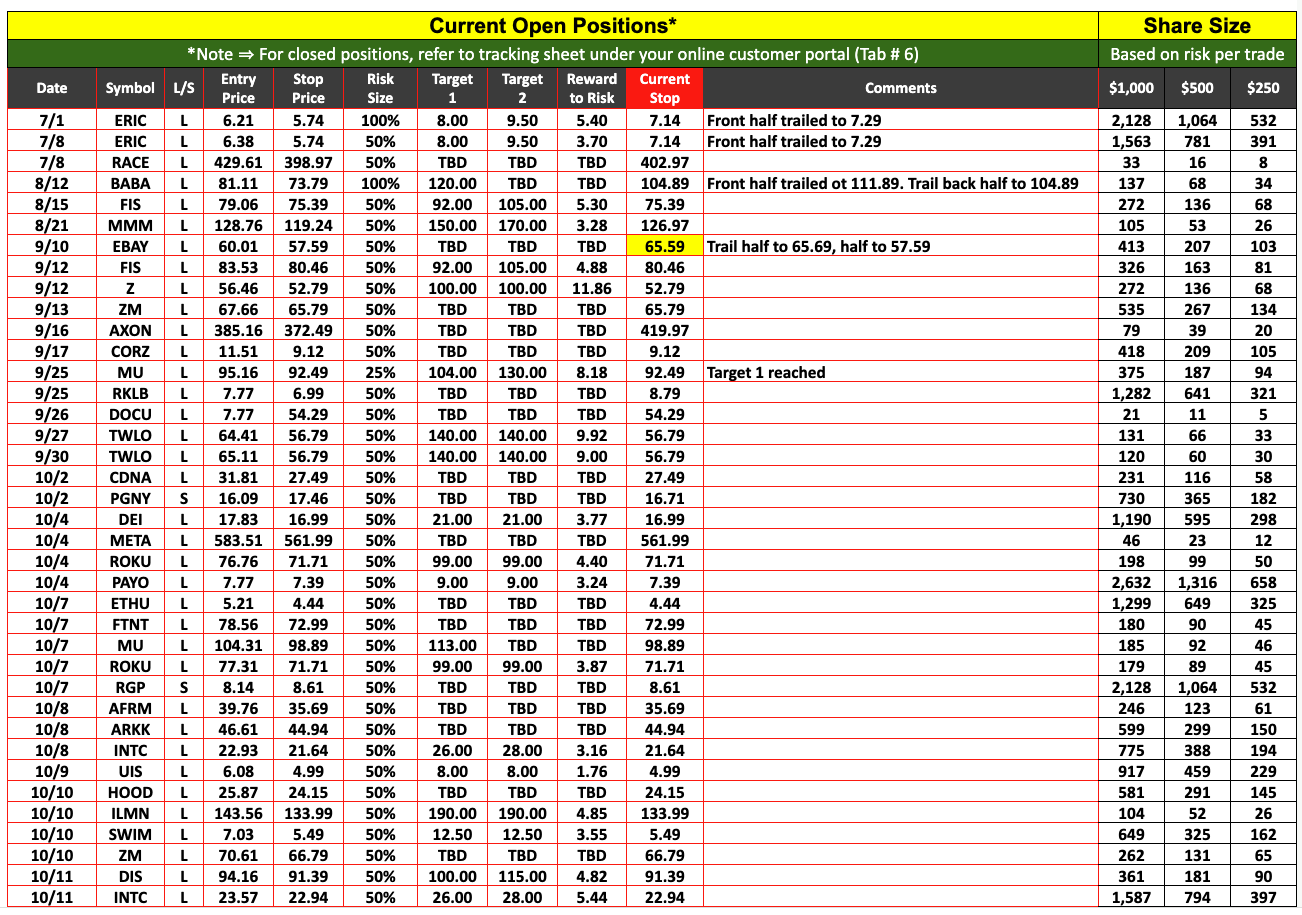Click the 11.86 reward to risk value
The width and height of the screenshot is (1302, 915).
[591, 289]
